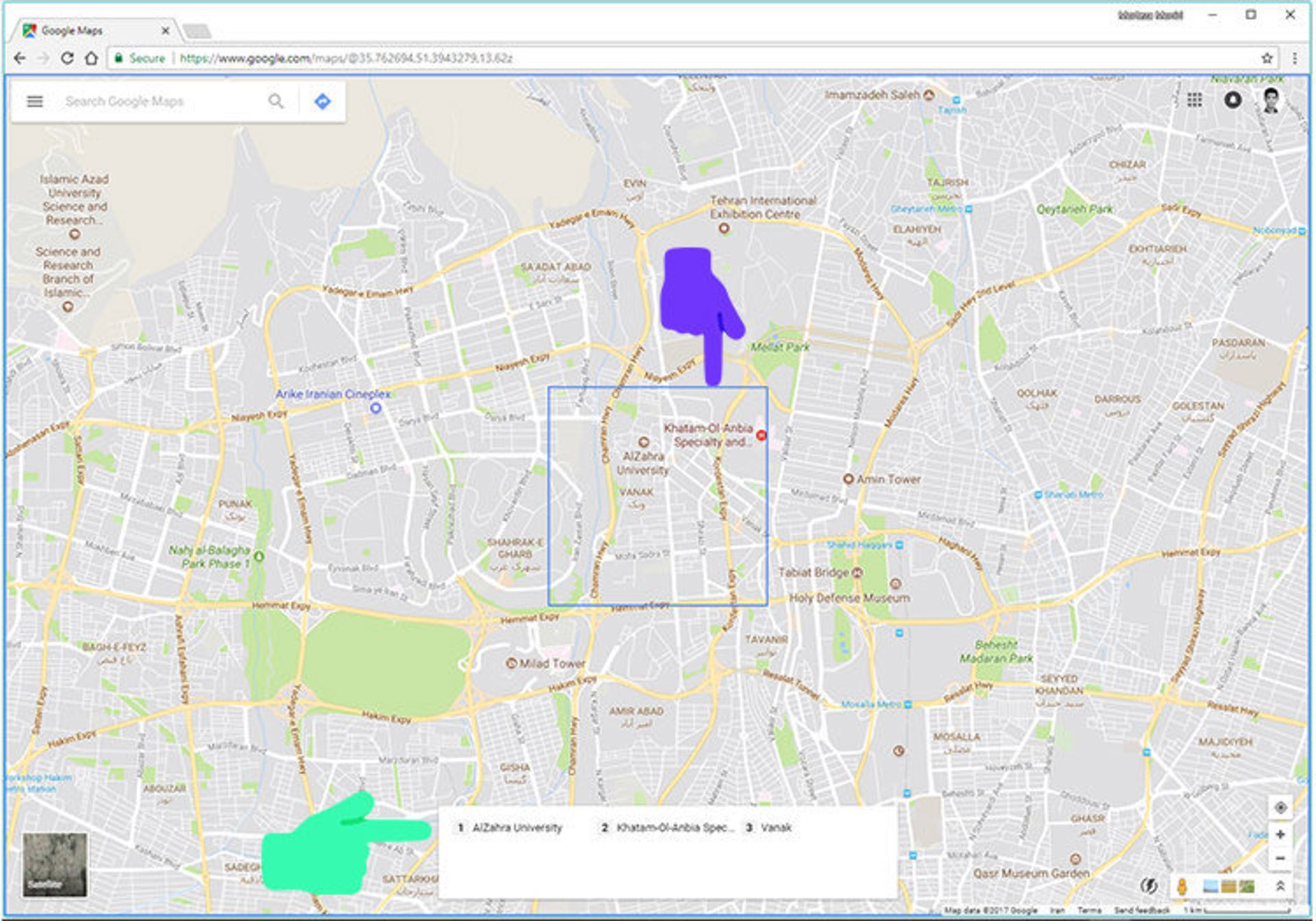Click the Tehran International Exhibition Centre marker

coord(724,228)
